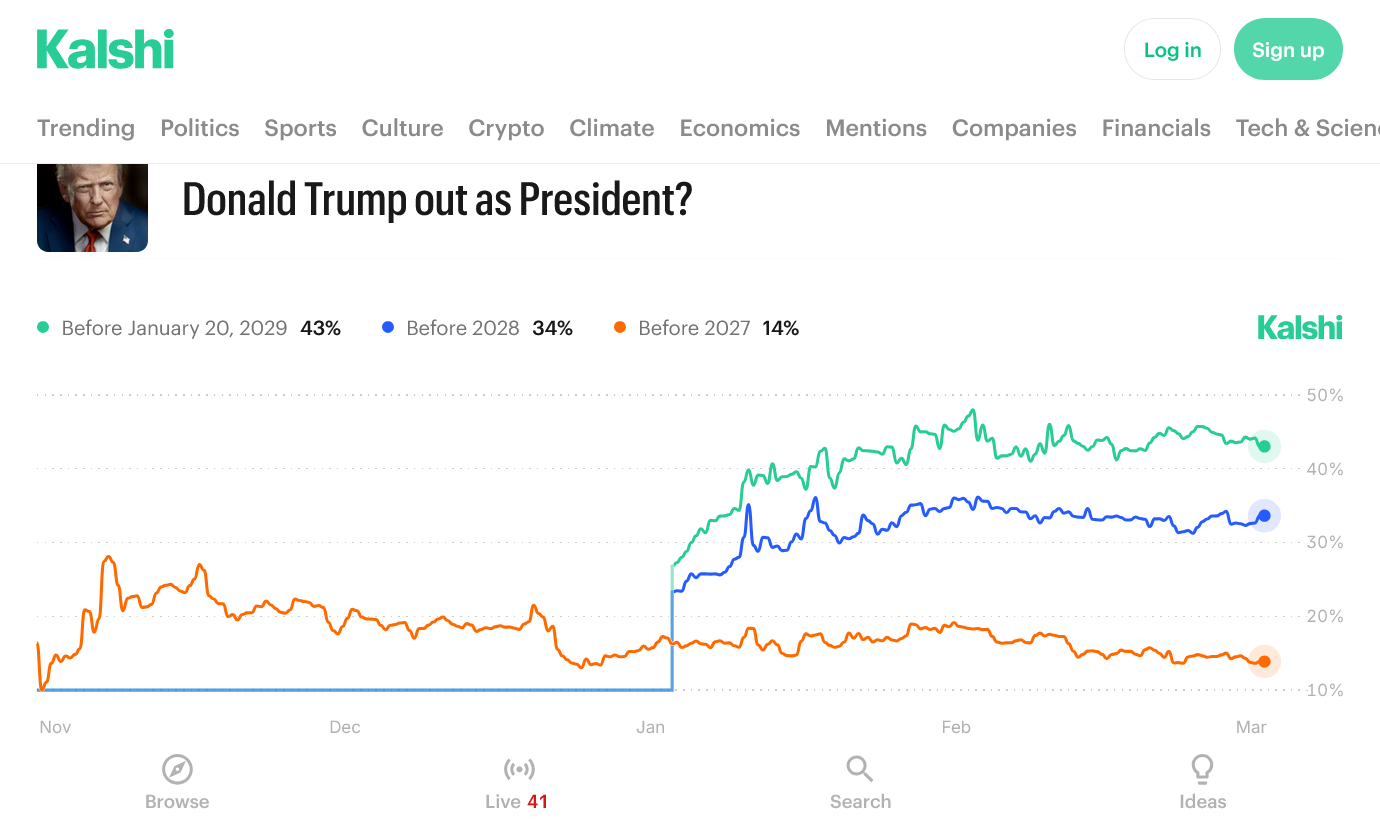Click the orange endpoint dot on chart

(1264, 661)
